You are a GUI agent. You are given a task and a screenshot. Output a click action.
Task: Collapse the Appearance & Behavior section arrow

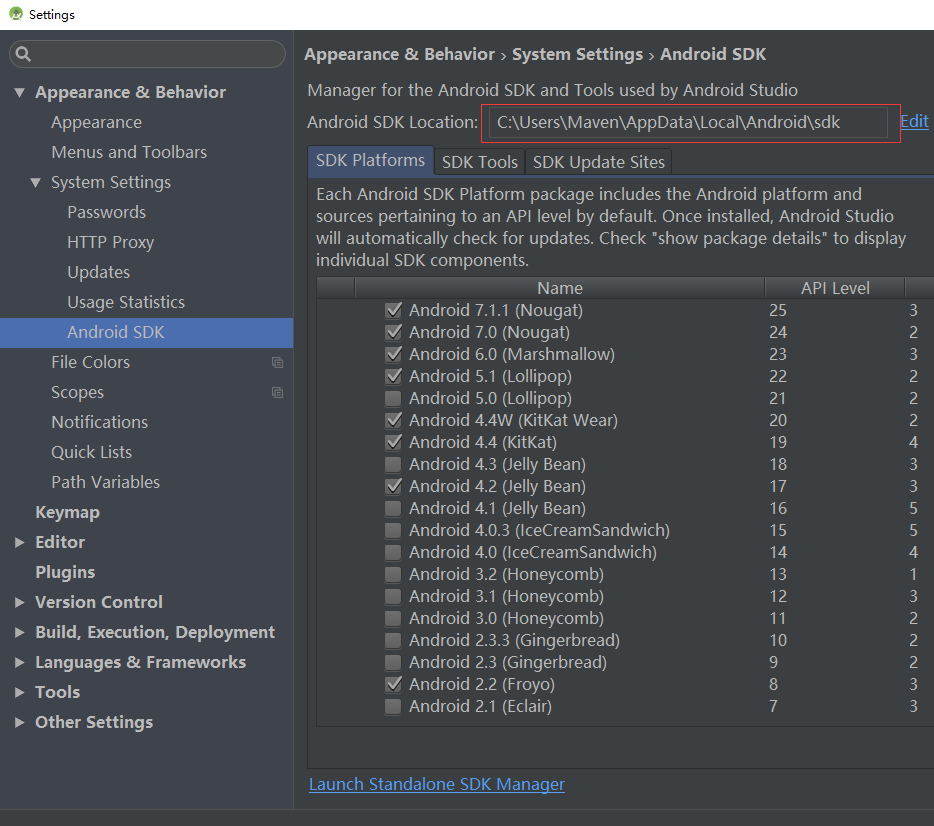[x=20, y=92]
